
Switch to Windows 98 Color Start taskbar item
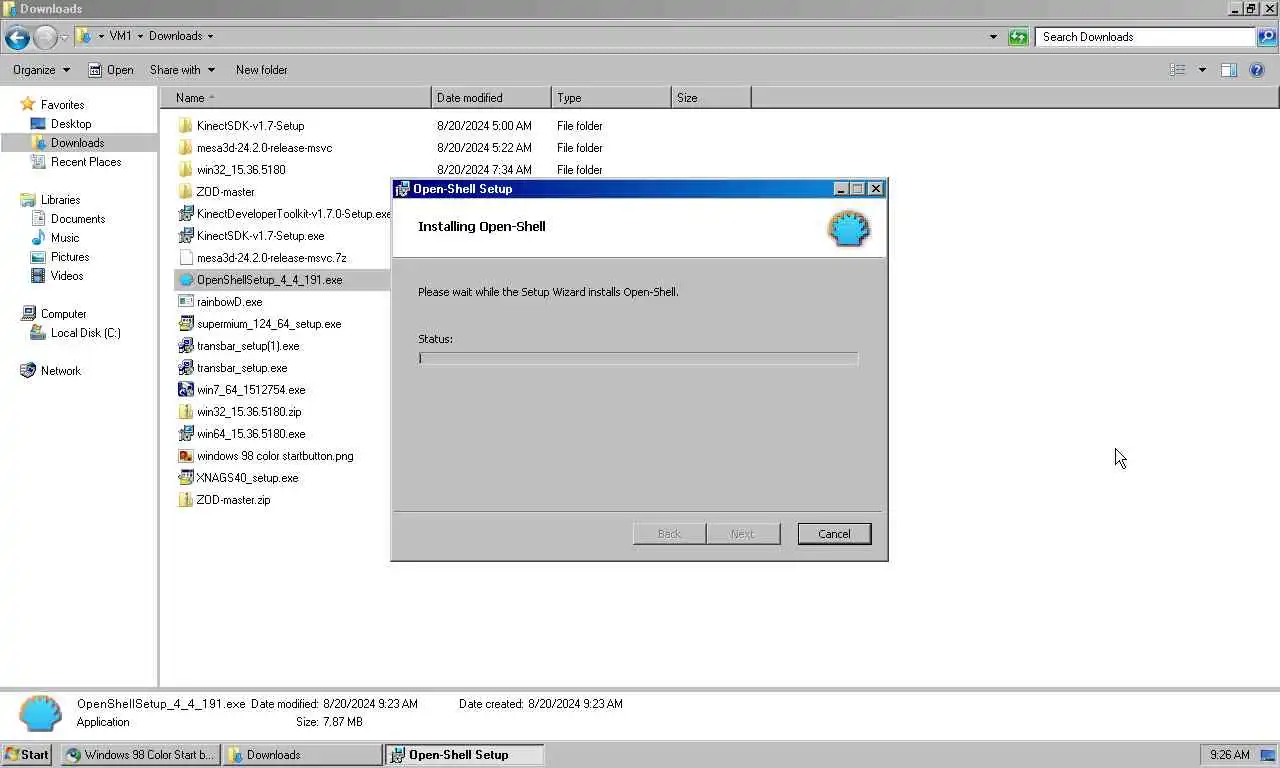coord(139,755)
